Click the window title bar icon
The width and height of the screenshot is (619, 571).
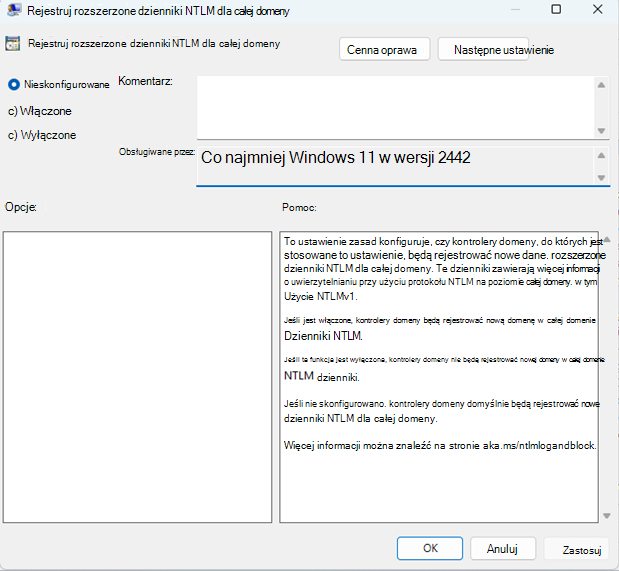[14, 9]
